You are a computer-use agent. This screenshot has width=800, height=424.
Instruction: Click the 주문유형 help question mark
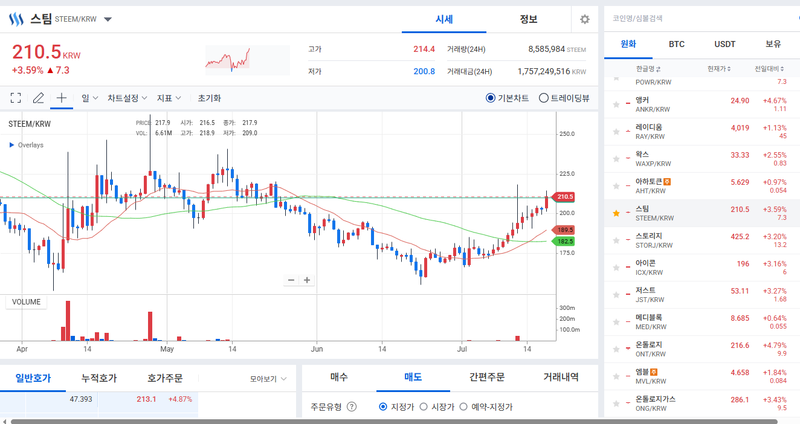point(352,407)
